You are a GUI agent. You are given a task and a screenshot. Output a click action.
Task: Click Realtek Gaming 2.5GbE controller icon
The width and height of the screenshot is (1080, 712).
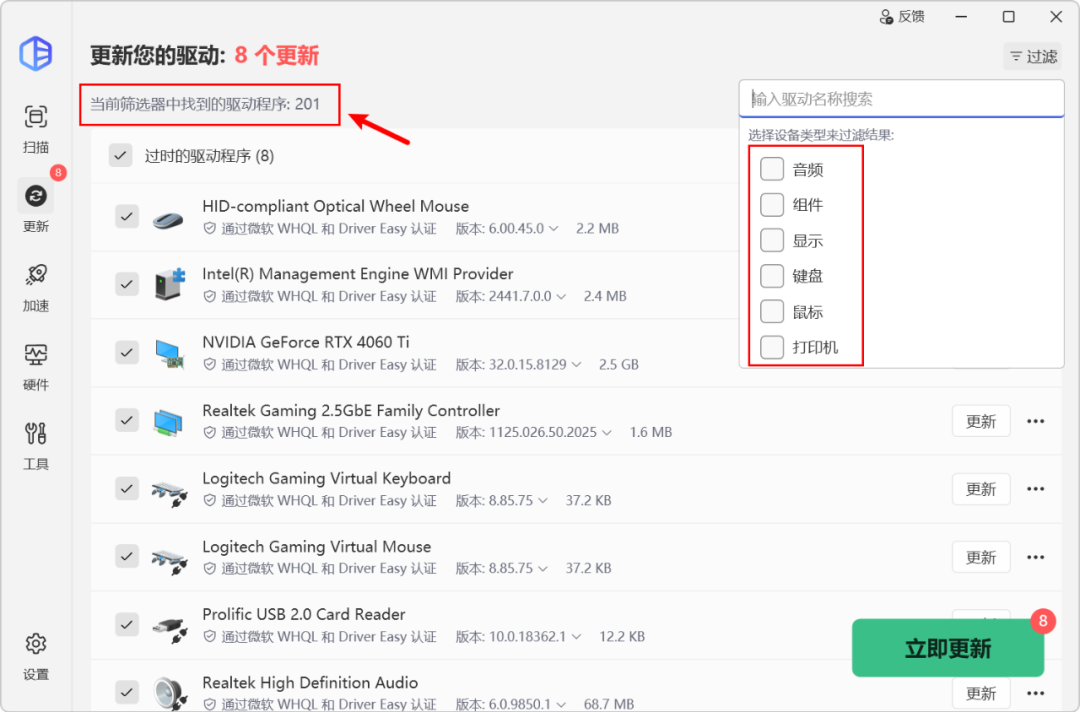pyautogui.click(x=168, y=421)
